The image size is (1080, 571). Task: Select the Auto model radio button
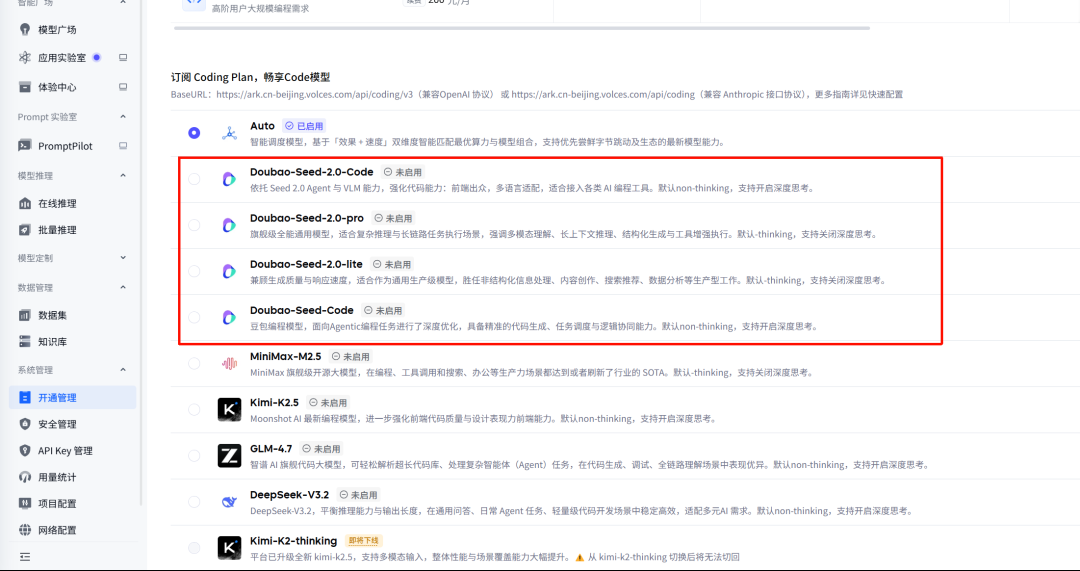click(x=194, y=133)
